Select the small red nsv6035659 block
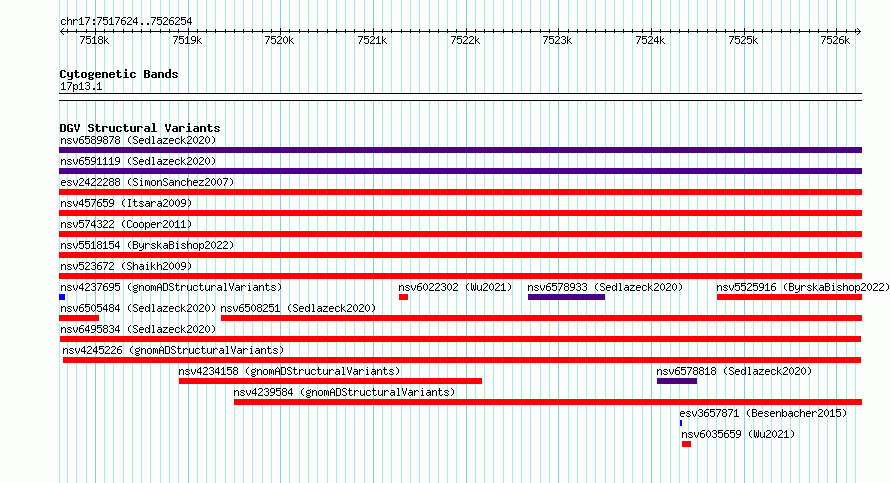This screenshot has width=890, height=483. click(686, 444)
